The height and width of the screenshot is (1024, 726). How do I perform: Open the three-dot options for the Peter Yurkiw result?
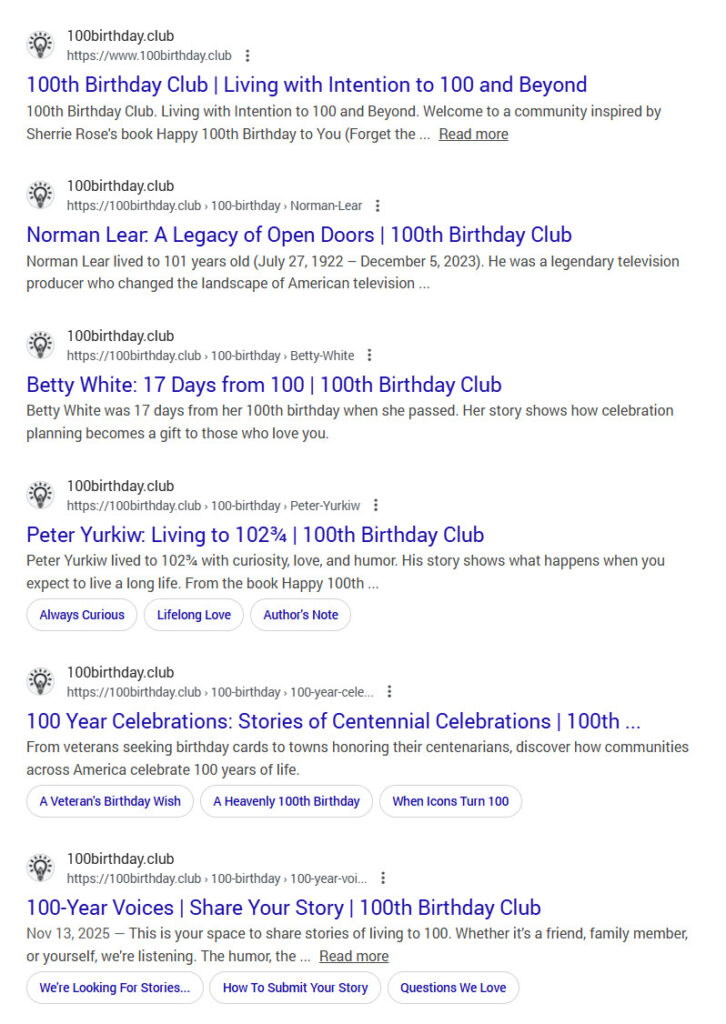pyautogui.click(x=376, y=505)
